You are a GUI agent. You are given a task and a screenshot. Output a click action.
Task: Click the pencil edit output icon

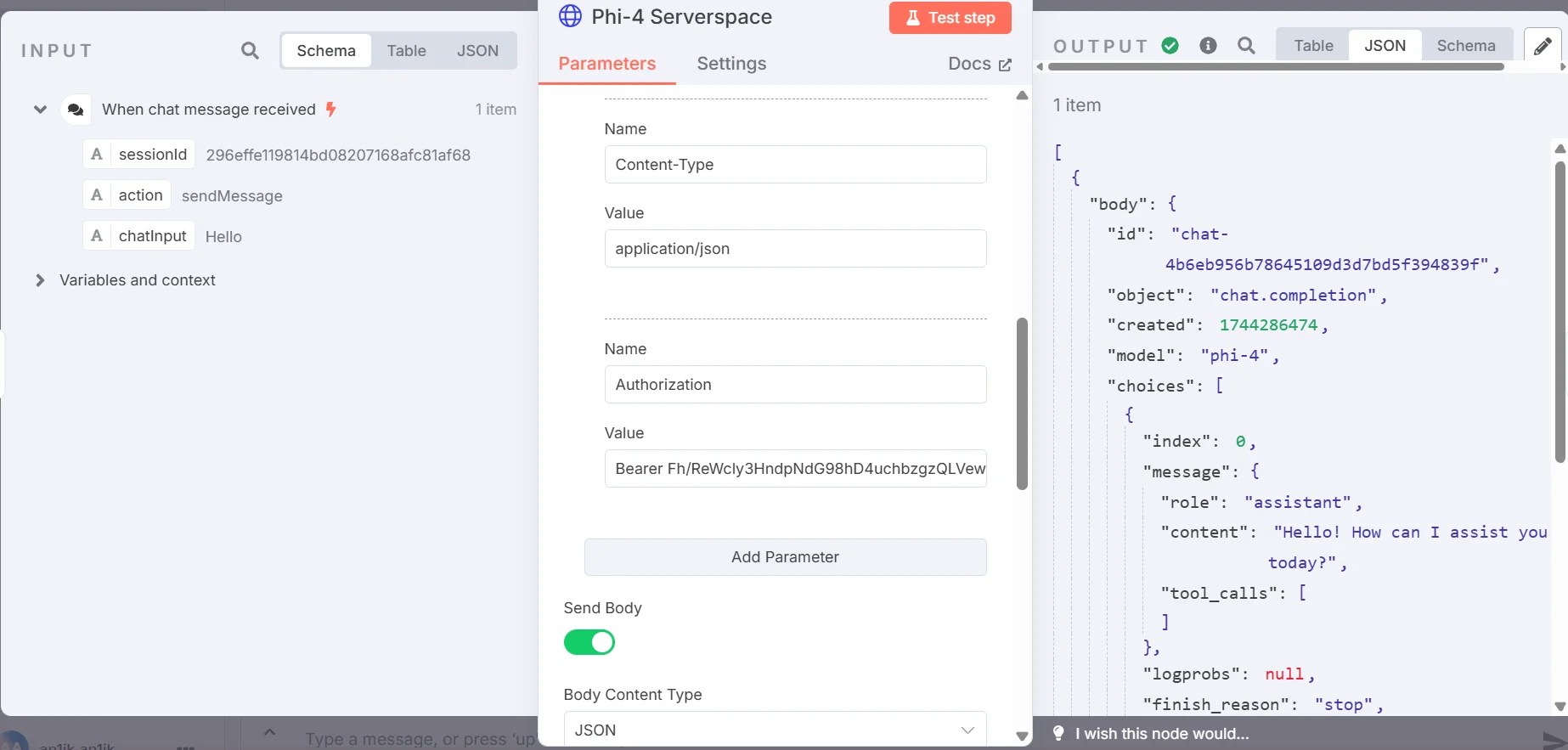1543,46
